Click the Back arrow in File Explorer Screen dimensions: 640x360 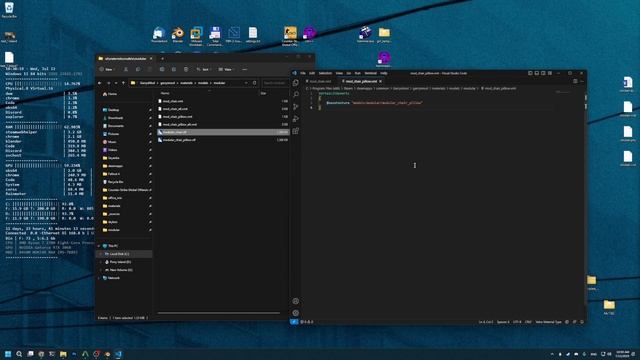pos(100,83)
